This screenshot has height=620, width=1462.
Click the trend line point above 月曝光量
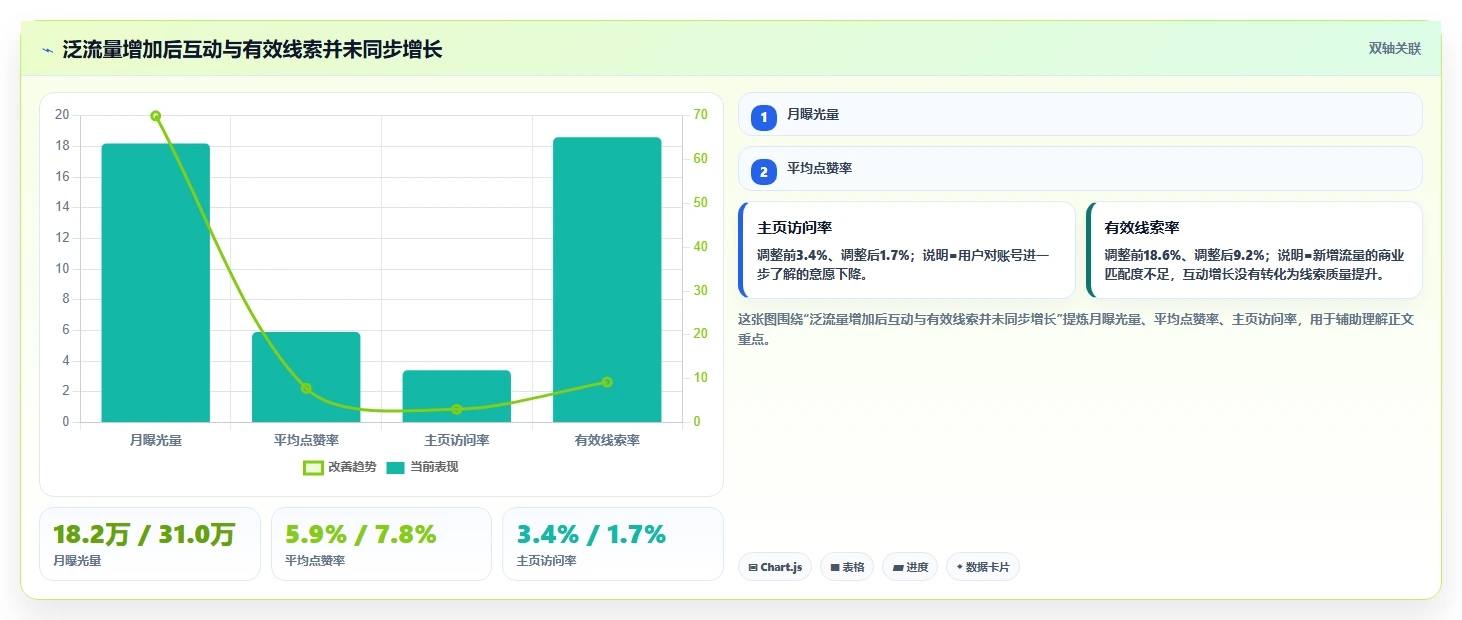pyautogui.click(x=156, y=116)
